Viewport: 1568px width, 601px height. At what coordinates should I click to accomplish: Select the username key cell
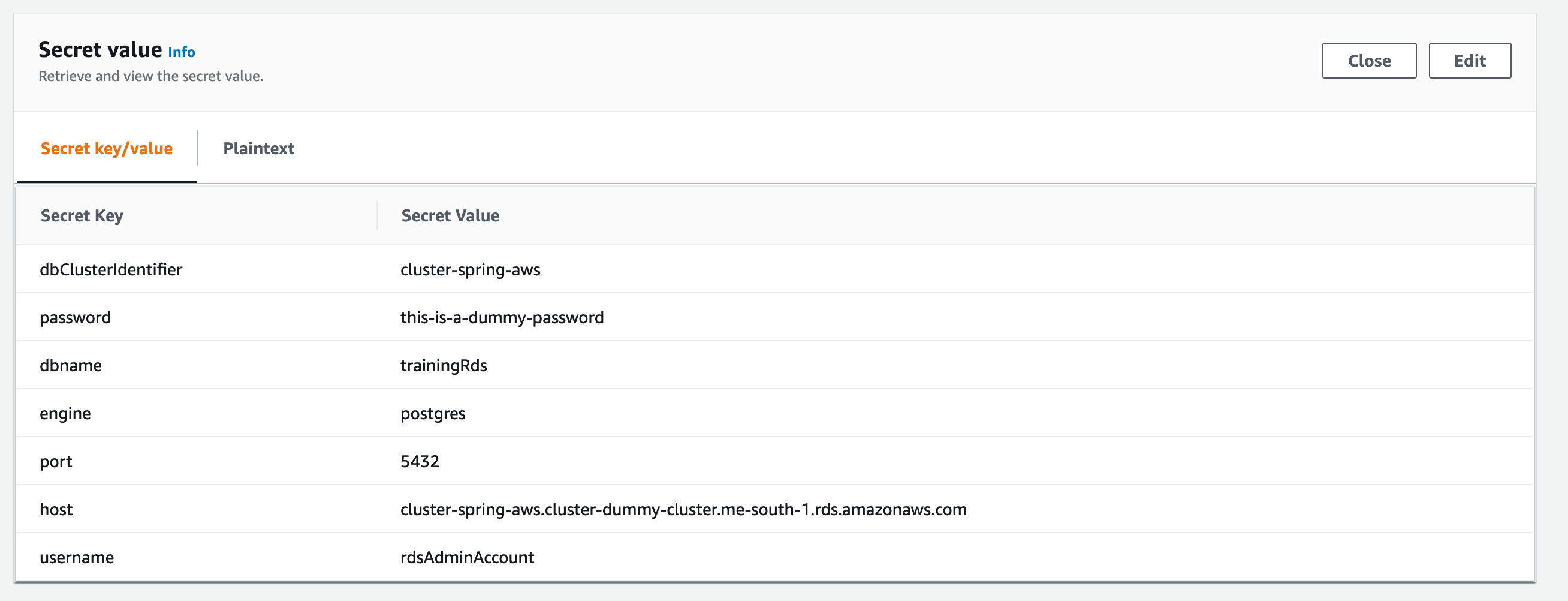pyautogui.click(x=77, y=558)
